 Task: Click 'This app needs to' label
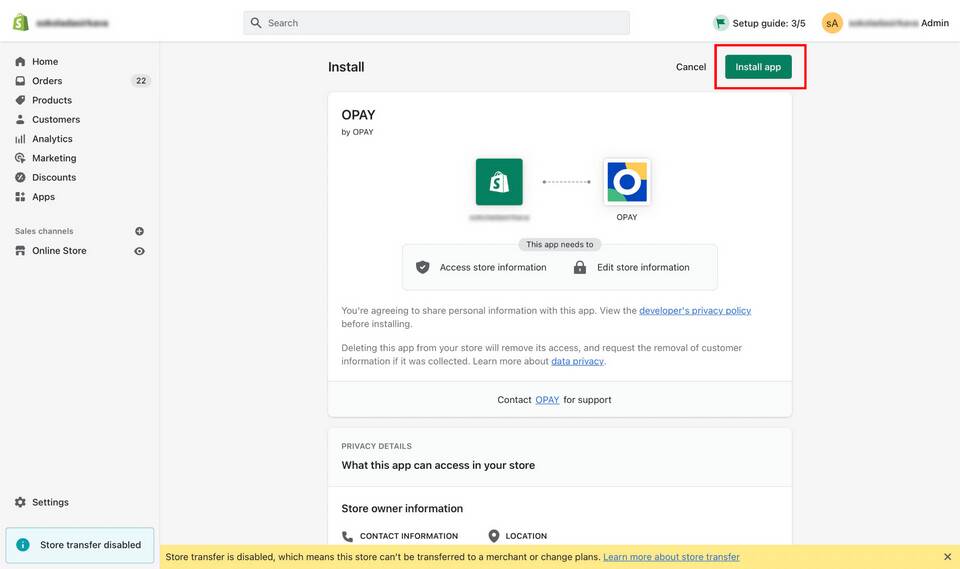pyautogui.click(x=560, y=244)
